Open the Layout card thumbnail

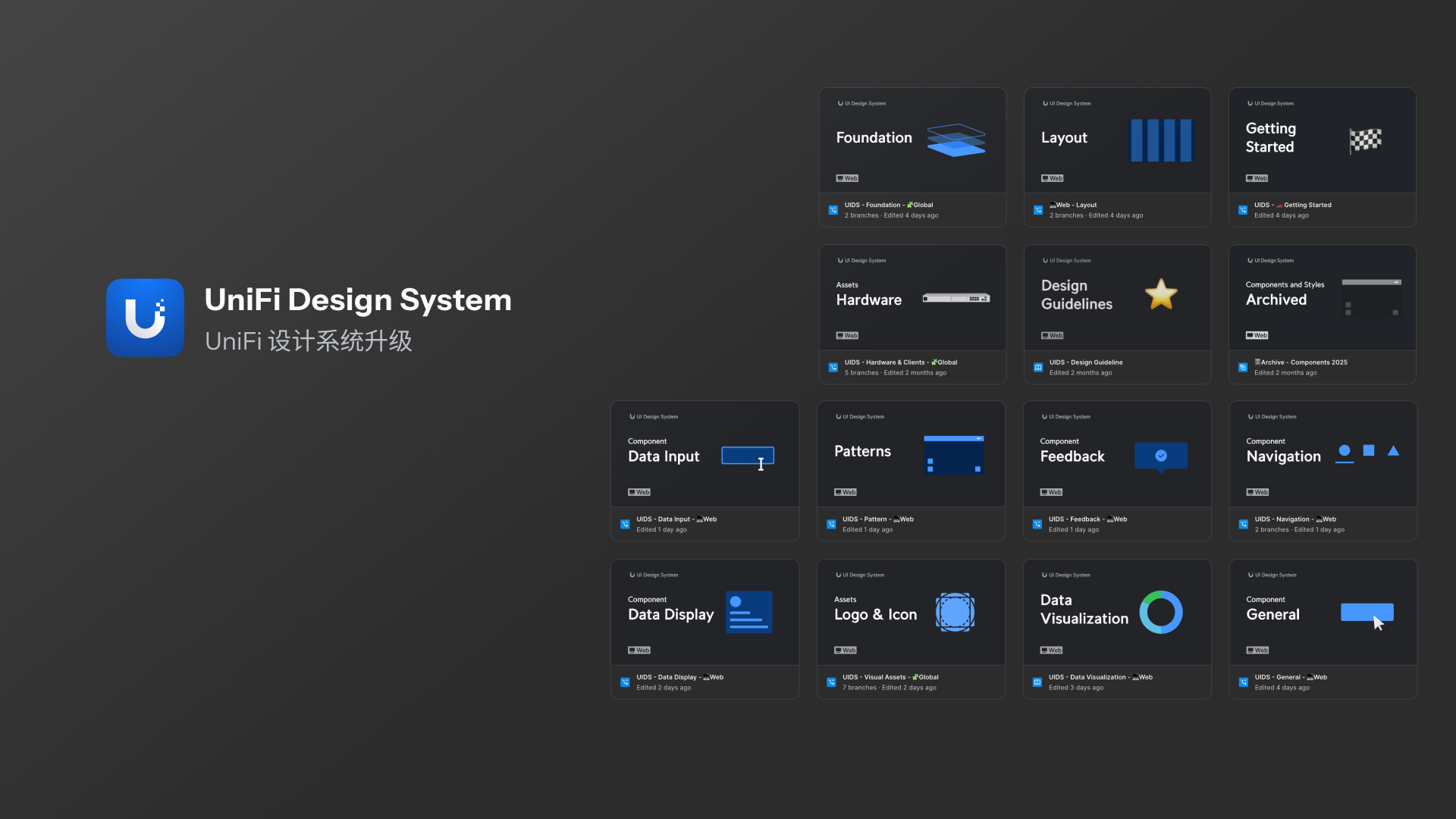(x=1117, y=140)
